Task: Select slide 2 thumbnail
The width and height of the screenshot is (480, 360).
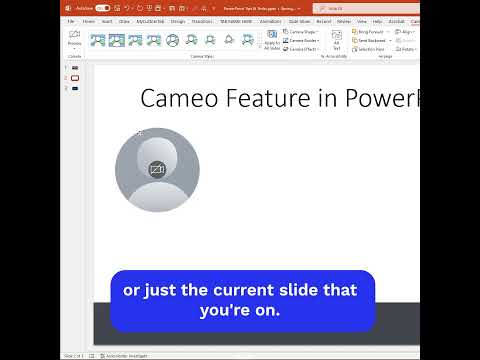Action: coord(75,78)
